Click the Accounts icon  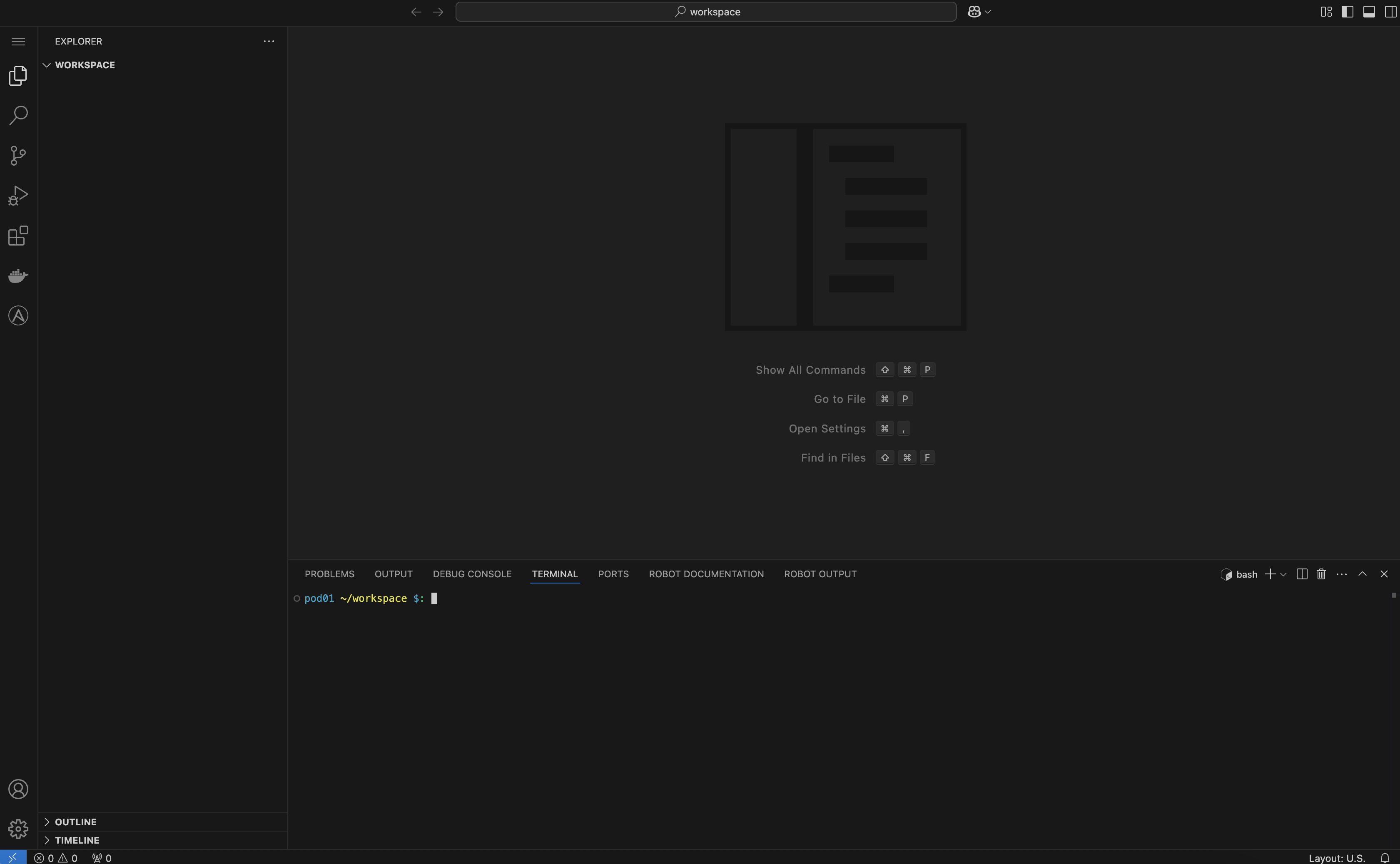(x=18, y=789)
